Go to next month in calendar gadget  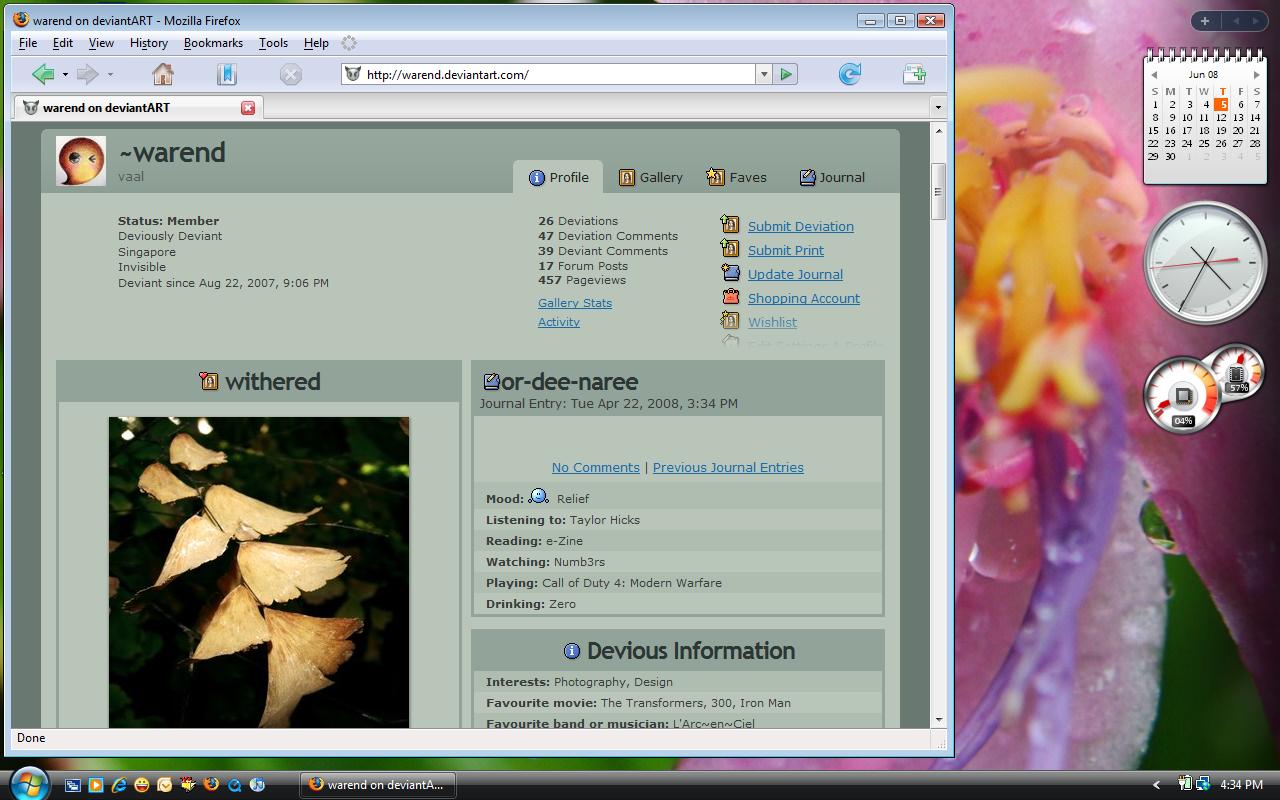[x=1256, y=75]
